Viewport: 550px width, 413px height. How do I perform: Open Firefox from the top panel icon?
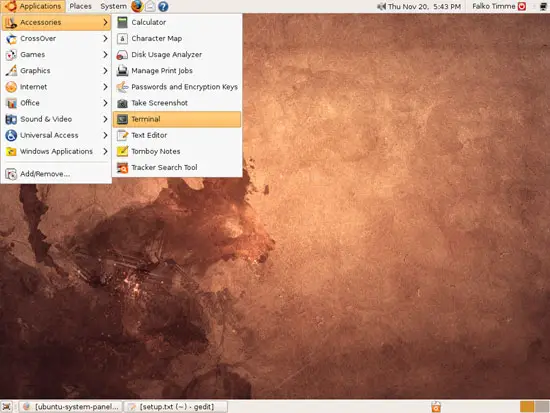coord(137,6)
